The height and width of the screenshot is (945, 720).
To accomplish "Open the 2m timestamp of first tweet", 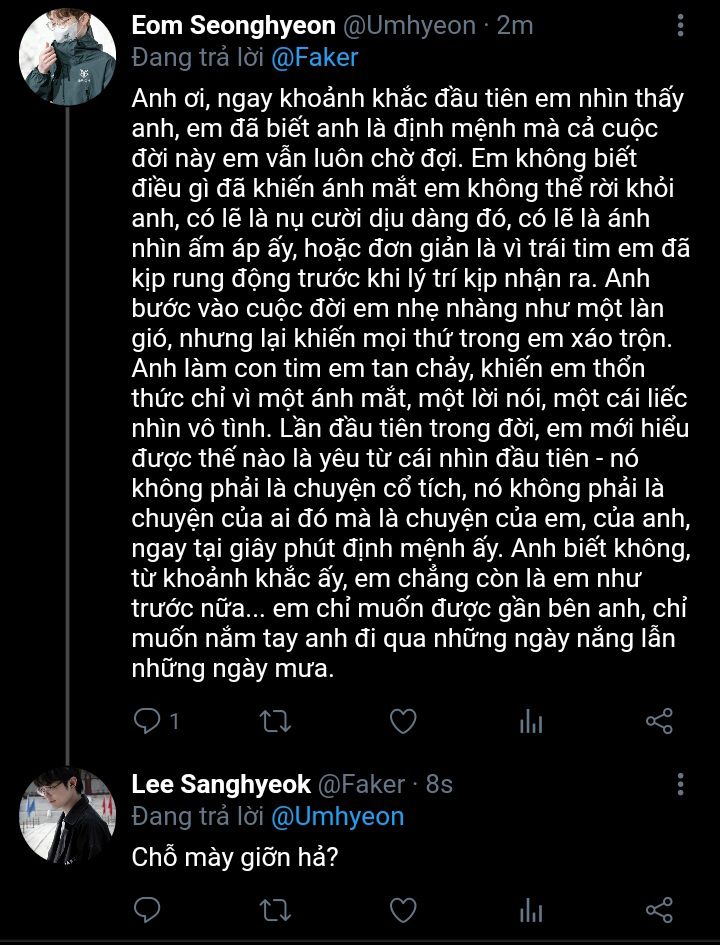I will coord(515,25).
